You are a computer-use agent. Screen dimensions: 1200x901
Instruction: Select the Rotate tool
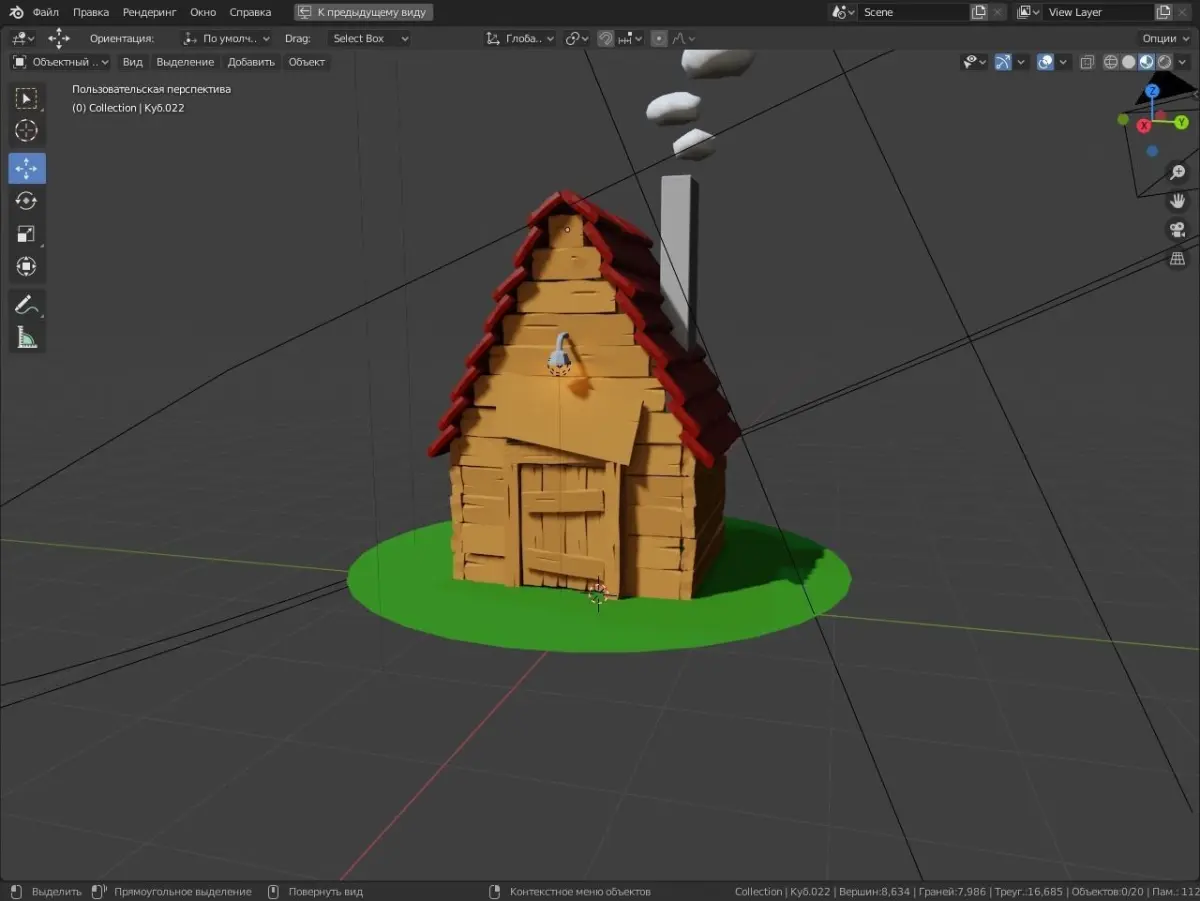point(27,201)
